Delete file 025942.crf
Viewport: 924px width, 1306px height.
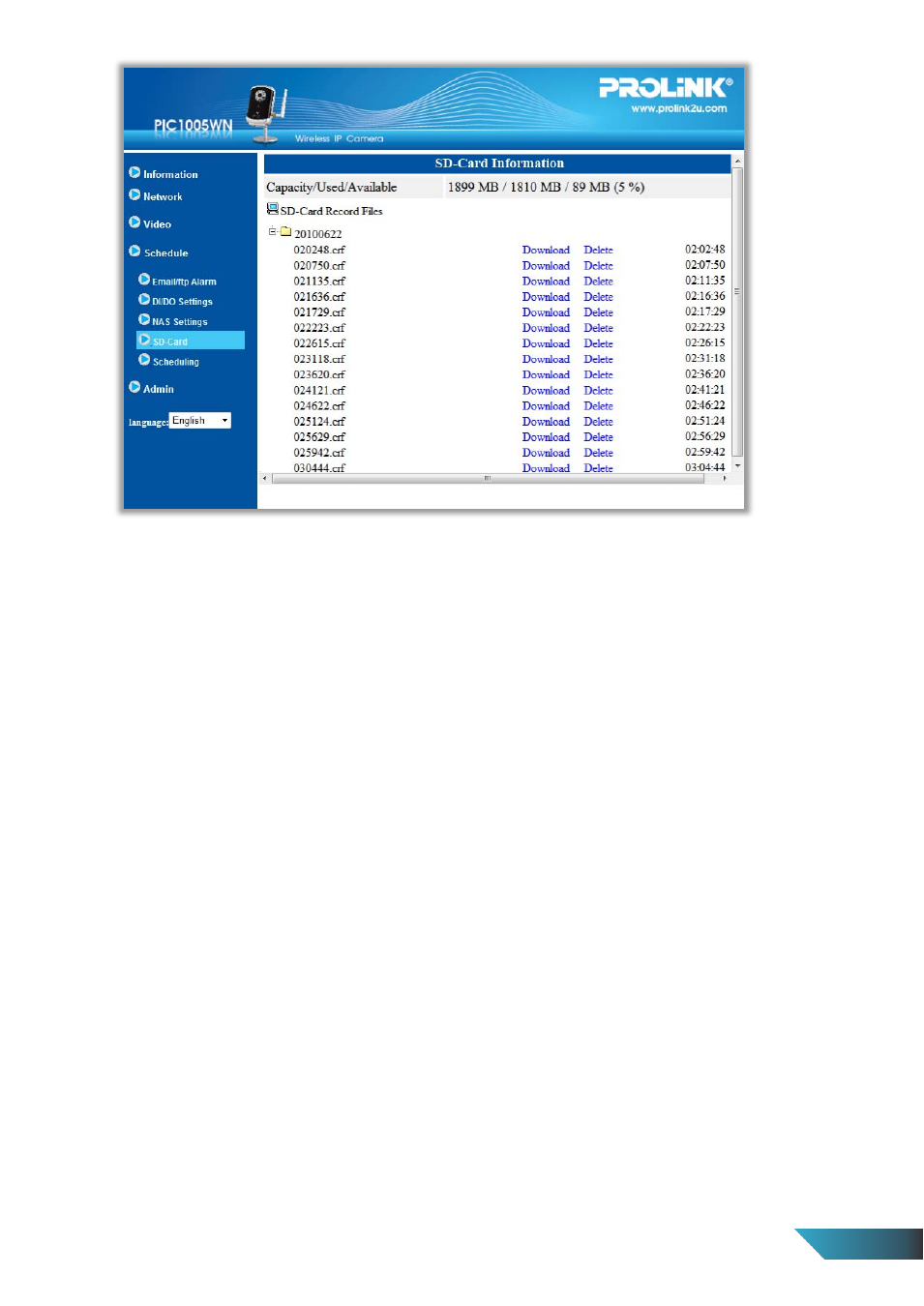[x=598, y=452]
